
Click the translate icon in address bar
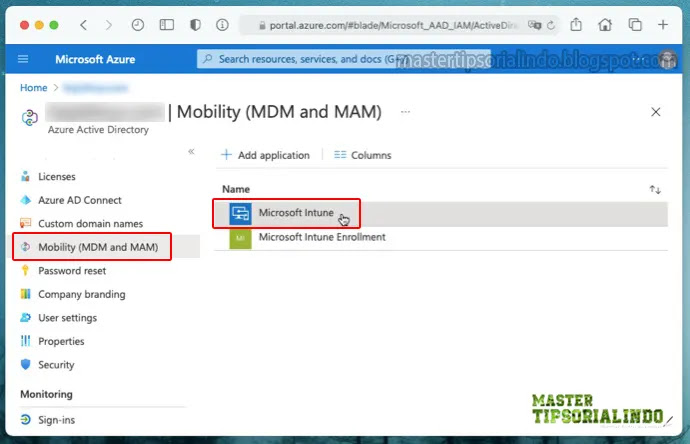pos(535,25)
